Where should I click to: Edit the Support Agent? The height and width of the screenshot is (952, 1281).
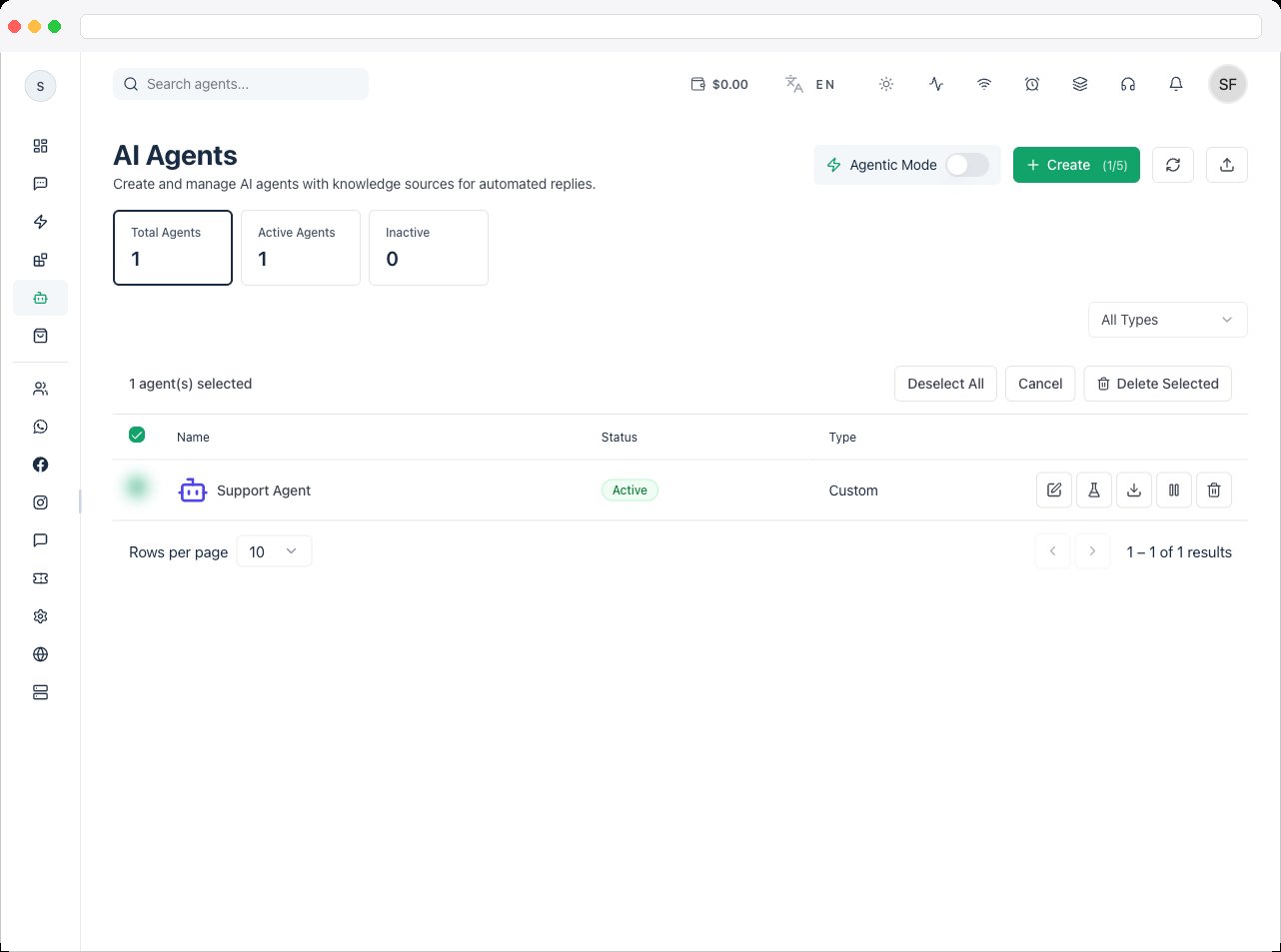[1054, 489]
